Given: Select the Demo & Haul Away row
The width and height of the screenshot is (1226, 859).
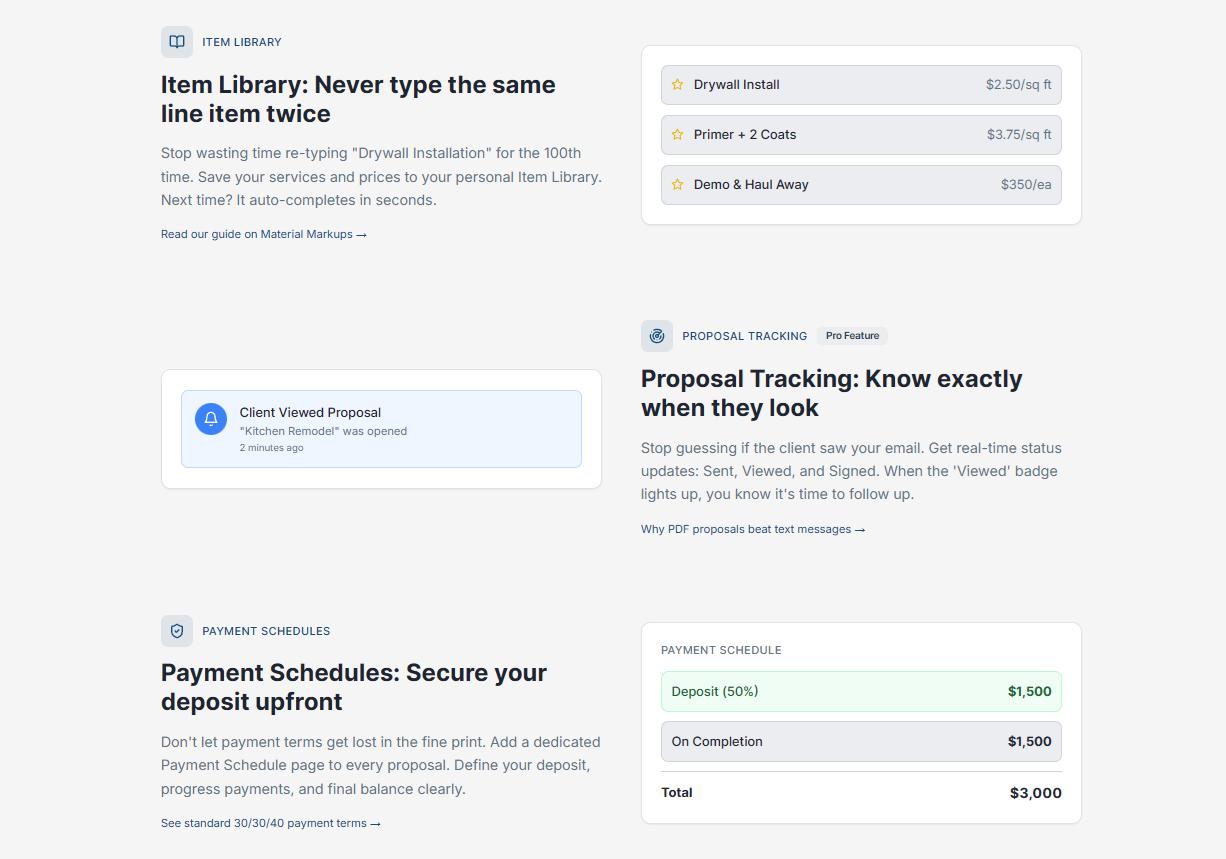Looking at the screenshot, I should click(x=861, y=185).
